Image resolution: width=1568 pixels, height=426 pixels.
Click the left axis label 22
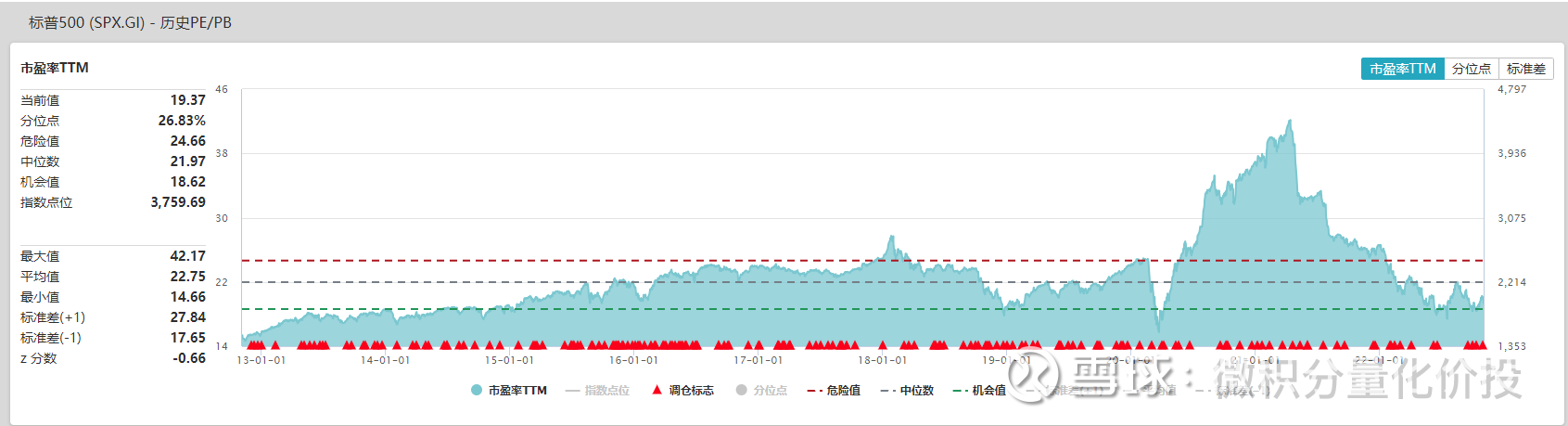click(222, 282)
